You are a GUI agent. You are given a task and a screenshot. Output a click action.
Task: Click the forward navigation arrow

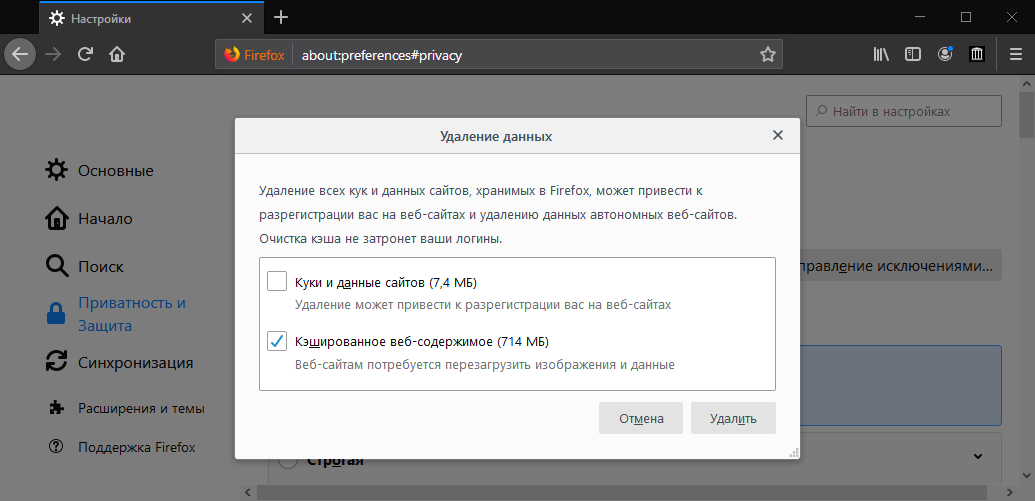pyautogui.click(x=53, y=55)
